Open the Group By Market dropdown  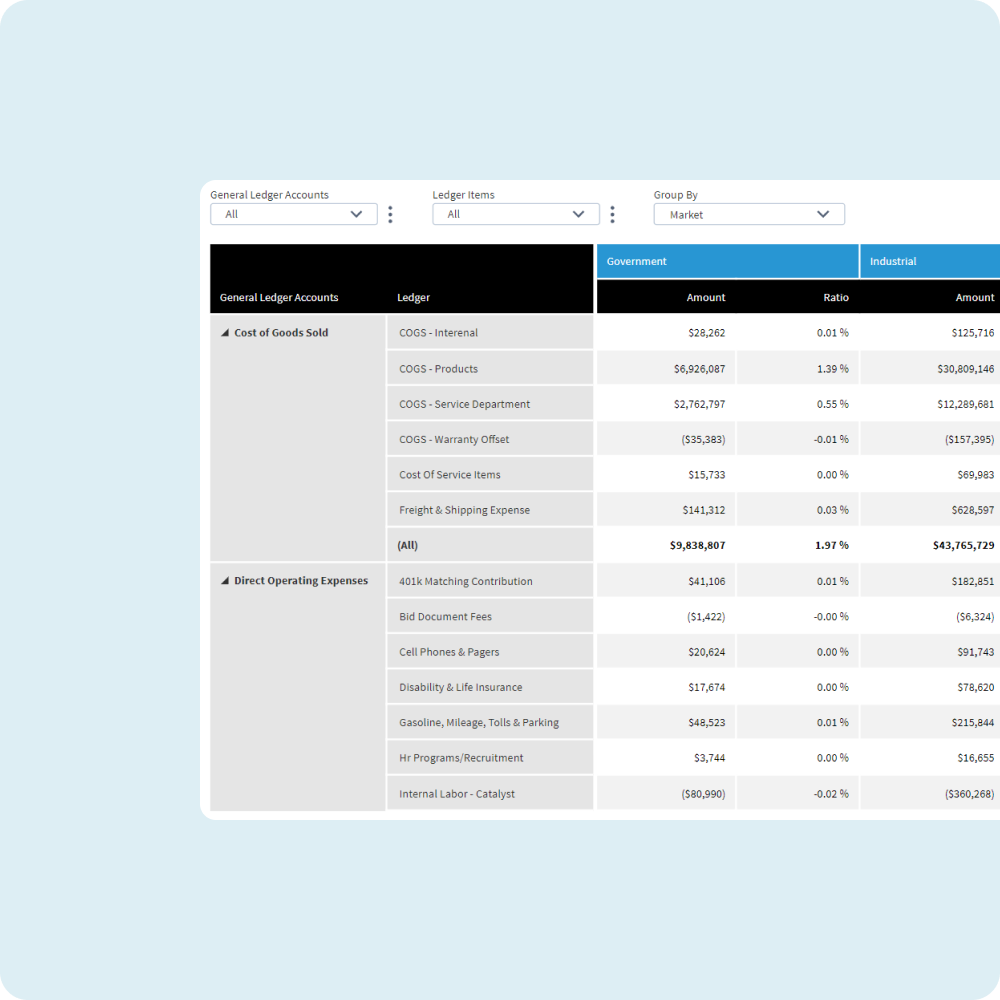tap(749, 214)
